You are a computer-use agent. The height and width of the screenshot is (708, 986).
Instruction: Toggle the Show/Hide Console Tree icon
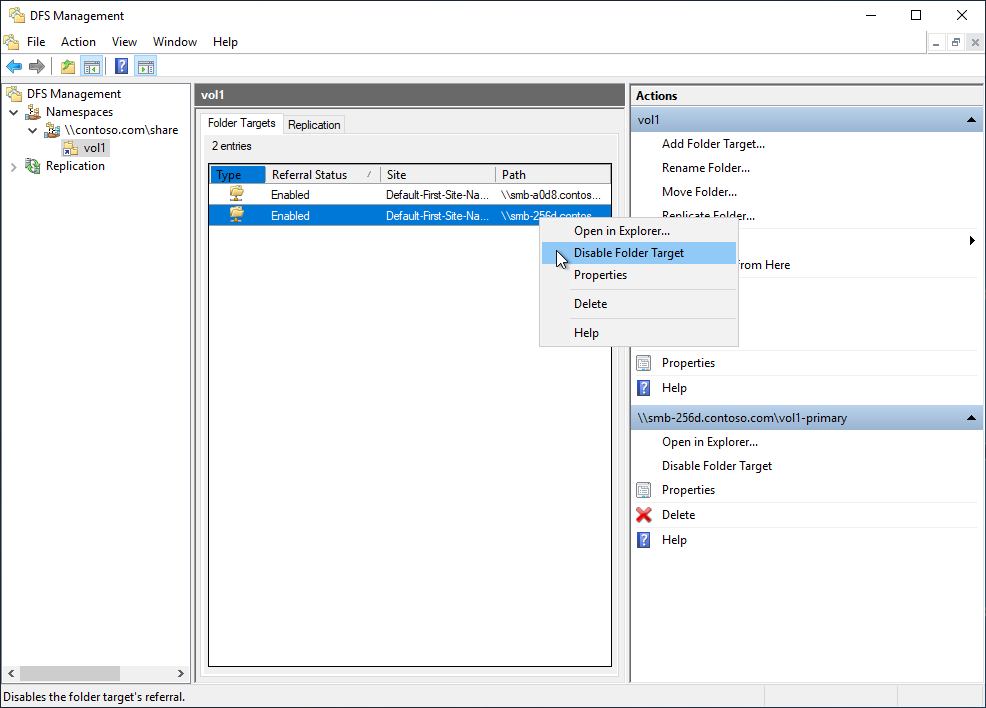click(92, 66)
